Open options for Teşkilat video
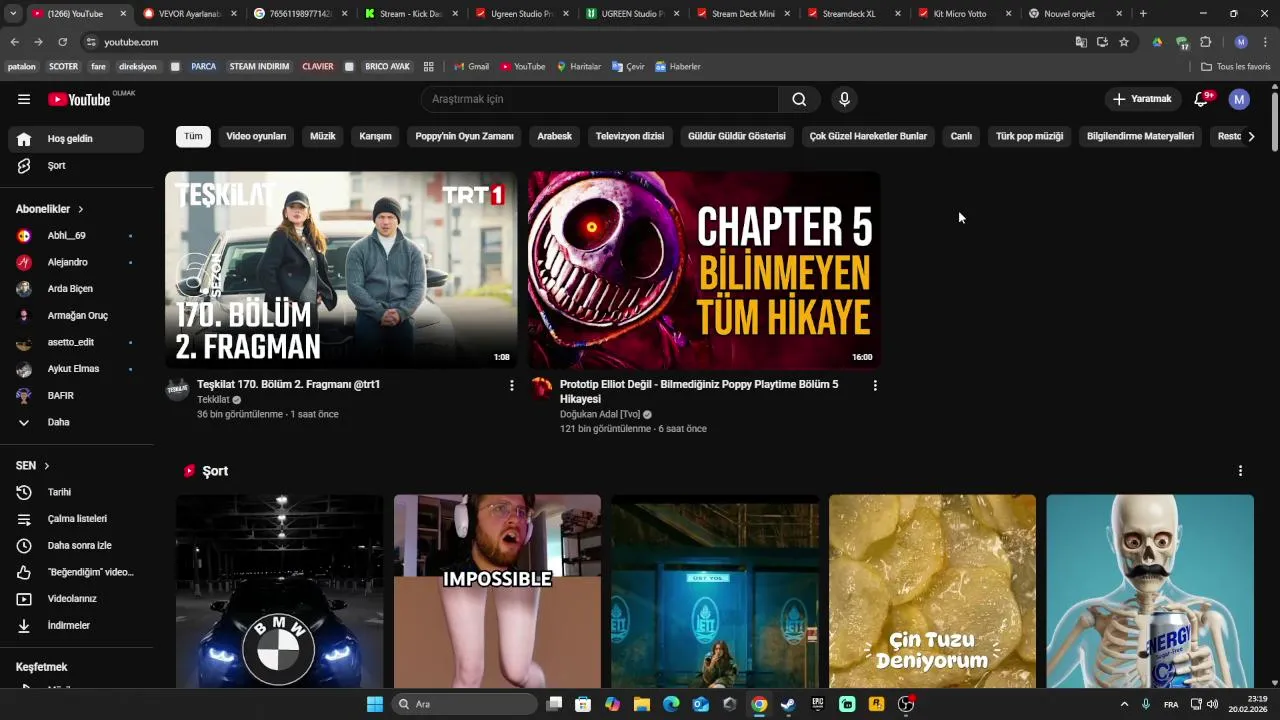1280x720 pixels. [x=512, y=385]
